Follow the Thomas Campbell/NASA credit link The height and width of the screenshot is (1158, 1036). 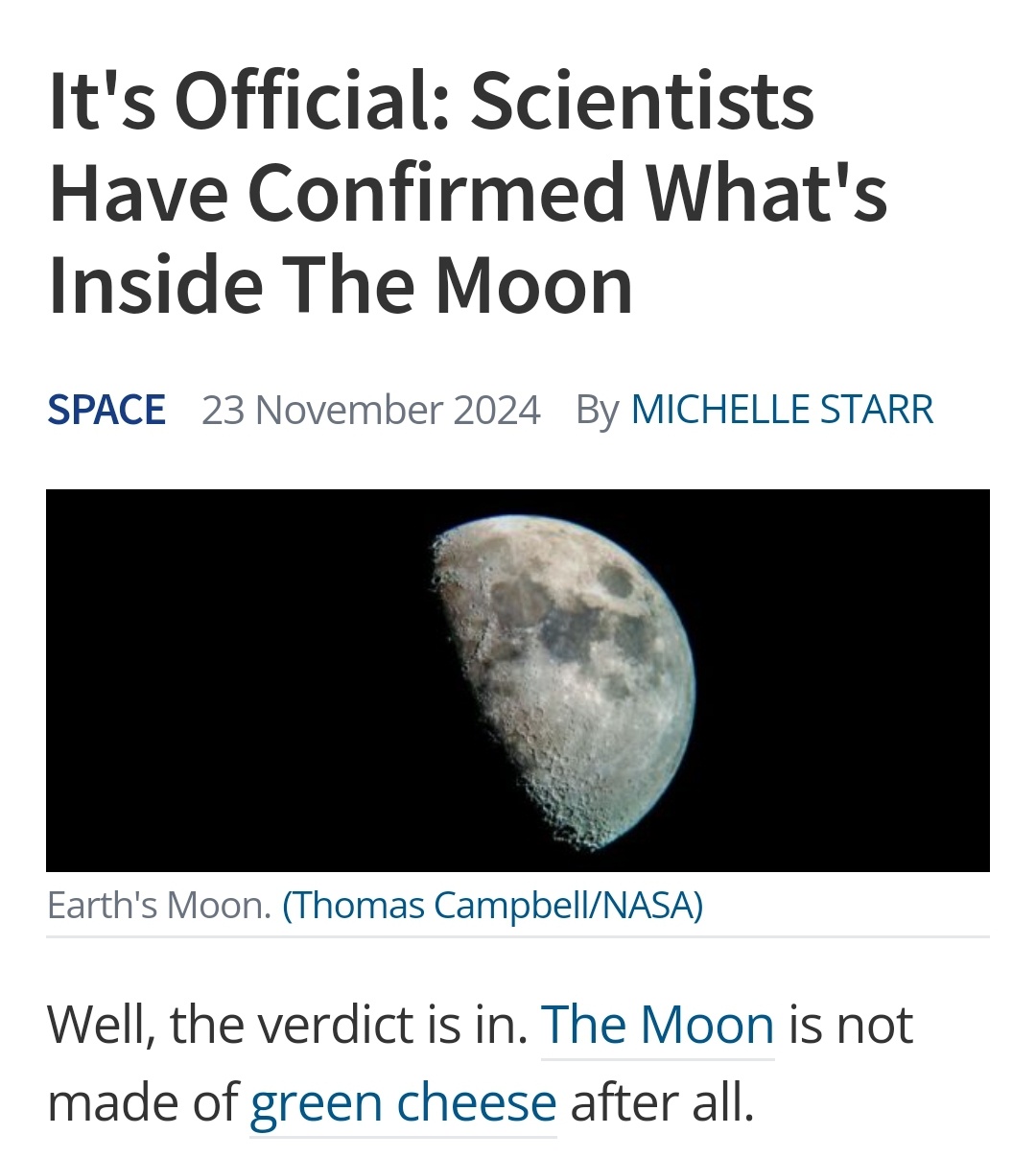(x=493, y=906)
